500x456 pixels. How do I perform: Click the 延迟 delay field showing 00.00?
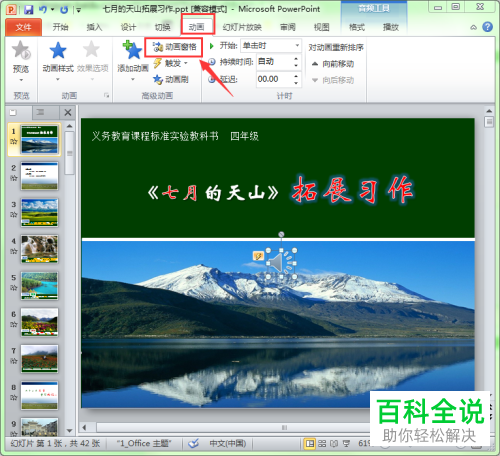274,79
